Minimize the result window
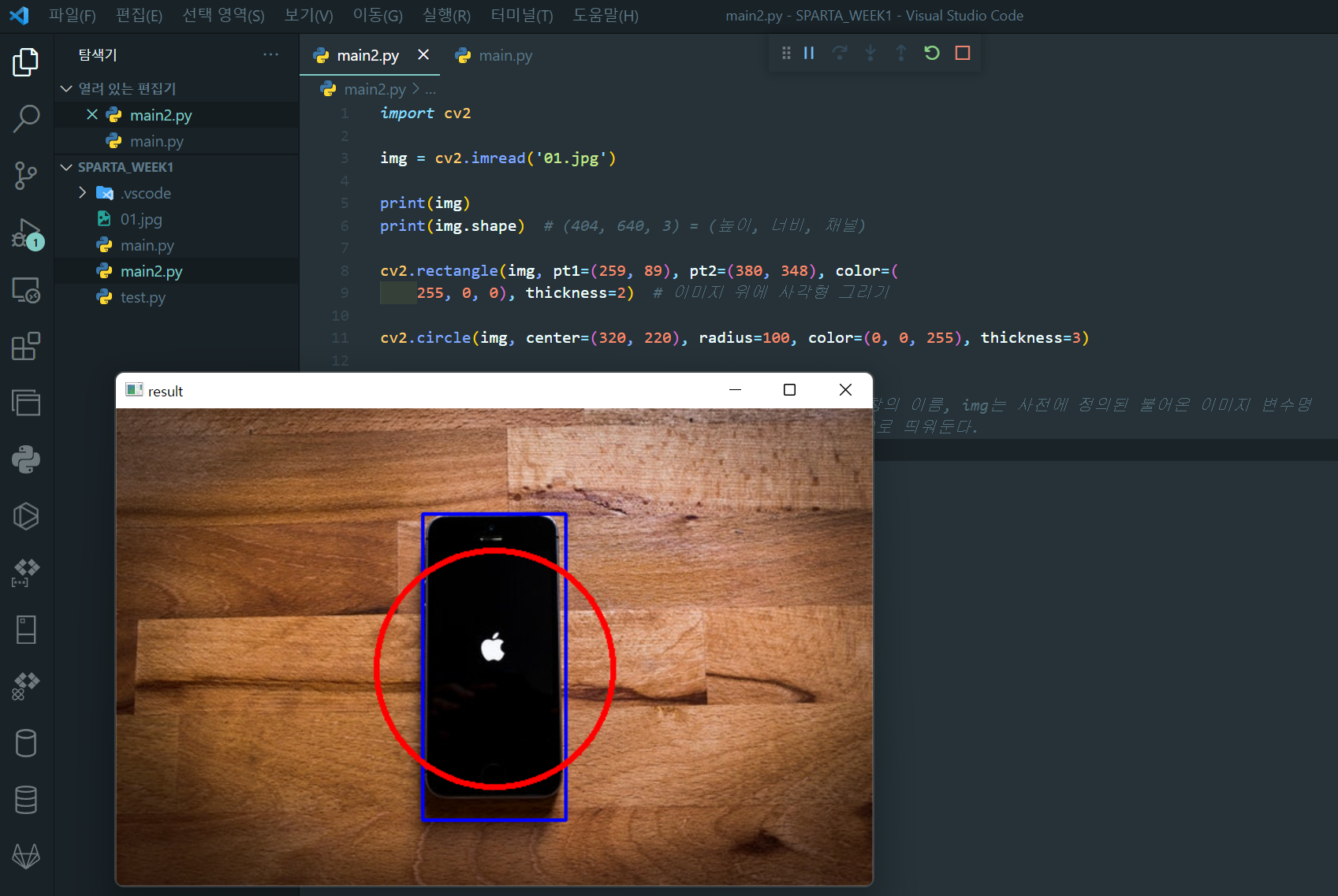Viewport: 1338px width, 896px height. [735, 389]
